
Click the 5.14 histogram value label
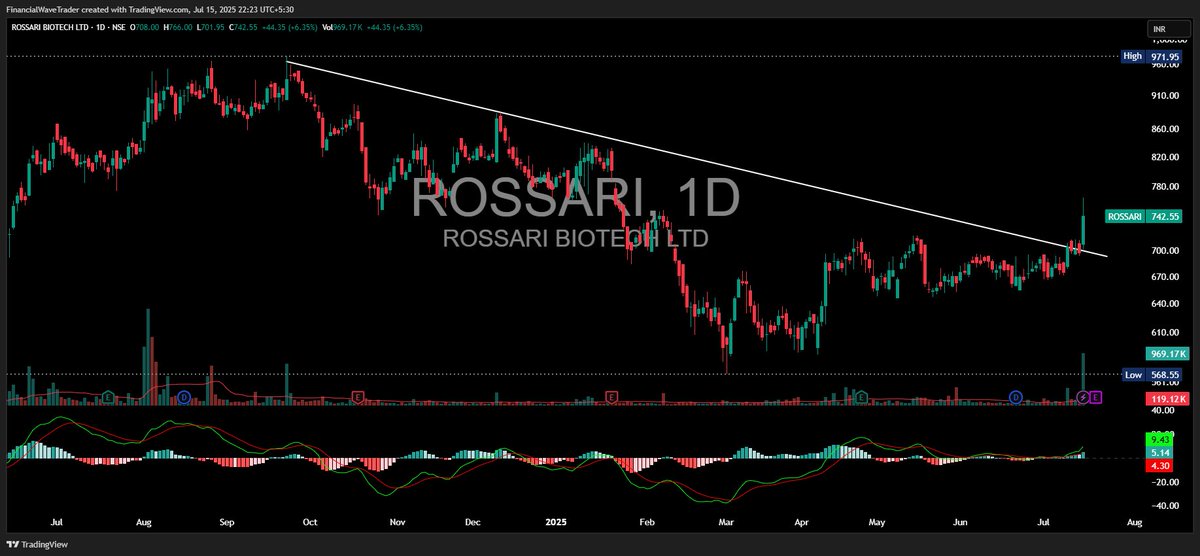point(1159,452)
